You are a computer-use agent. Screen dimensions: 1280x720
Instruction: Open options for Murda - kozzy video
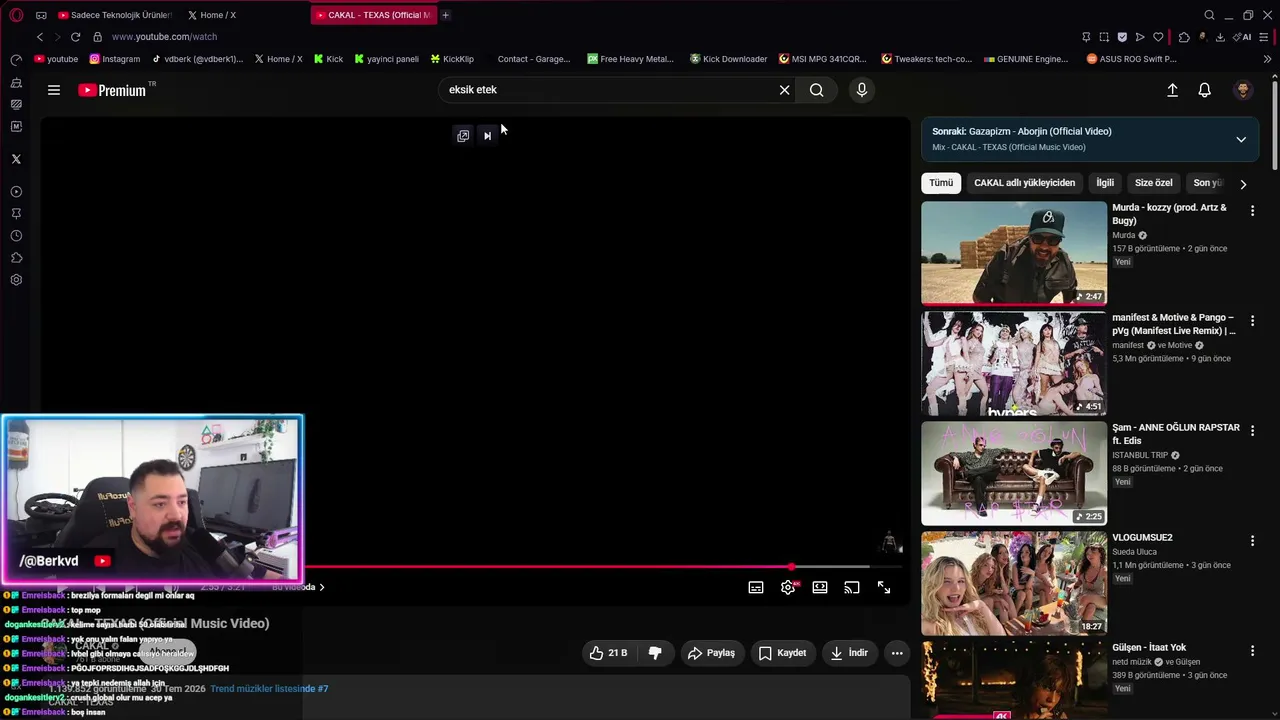tap(1252, 211)
